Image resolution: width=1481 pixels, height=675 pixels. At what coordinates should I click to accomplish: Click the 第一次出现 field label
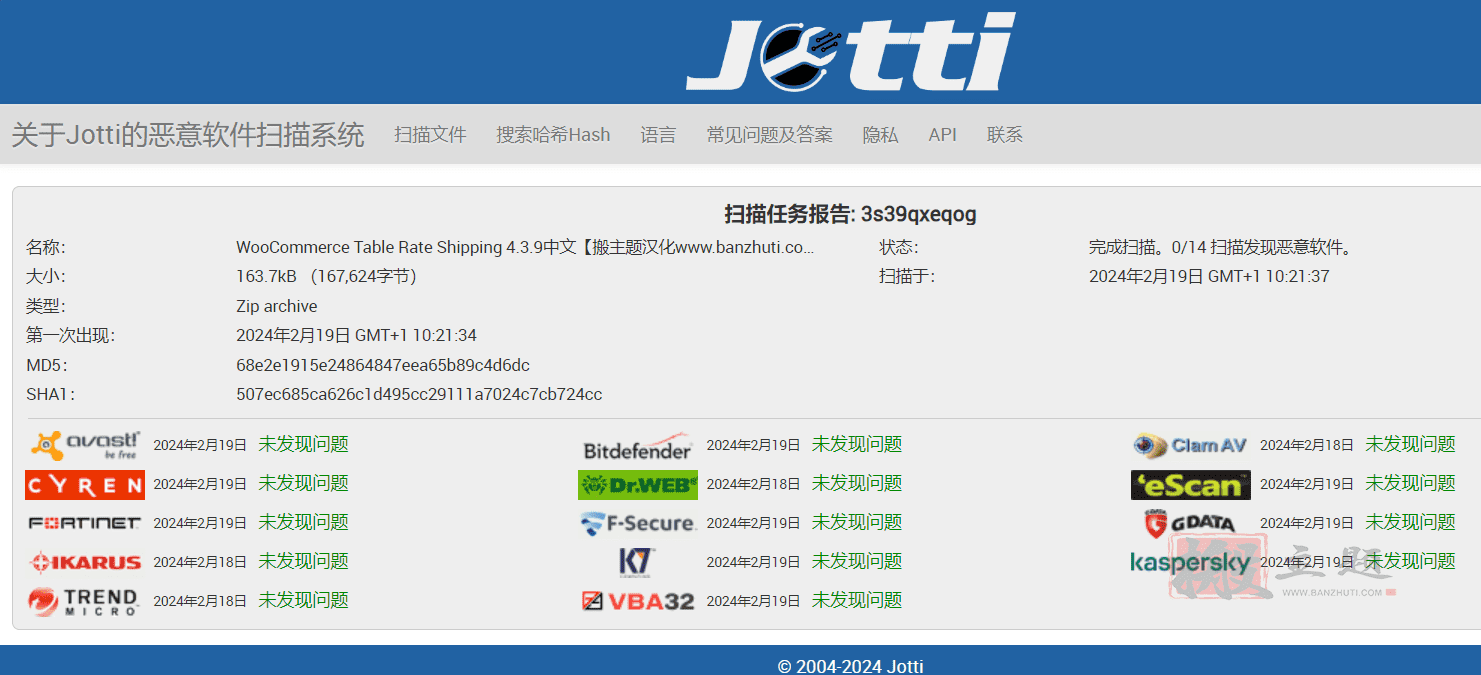[70, 335]
